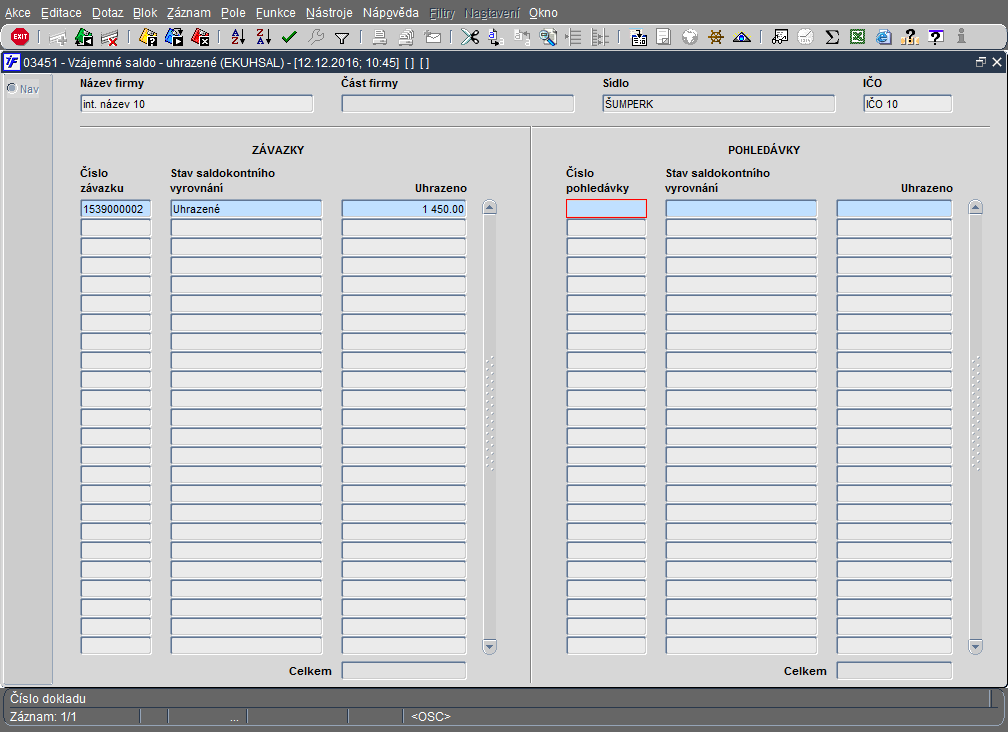Export with the green Excel icon
The width and height of the screenshot is (1008, 732).
[858, 37]
